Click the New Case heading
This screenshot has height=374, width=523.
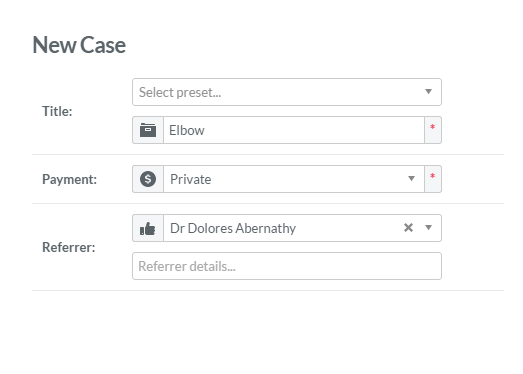point(79,45)
